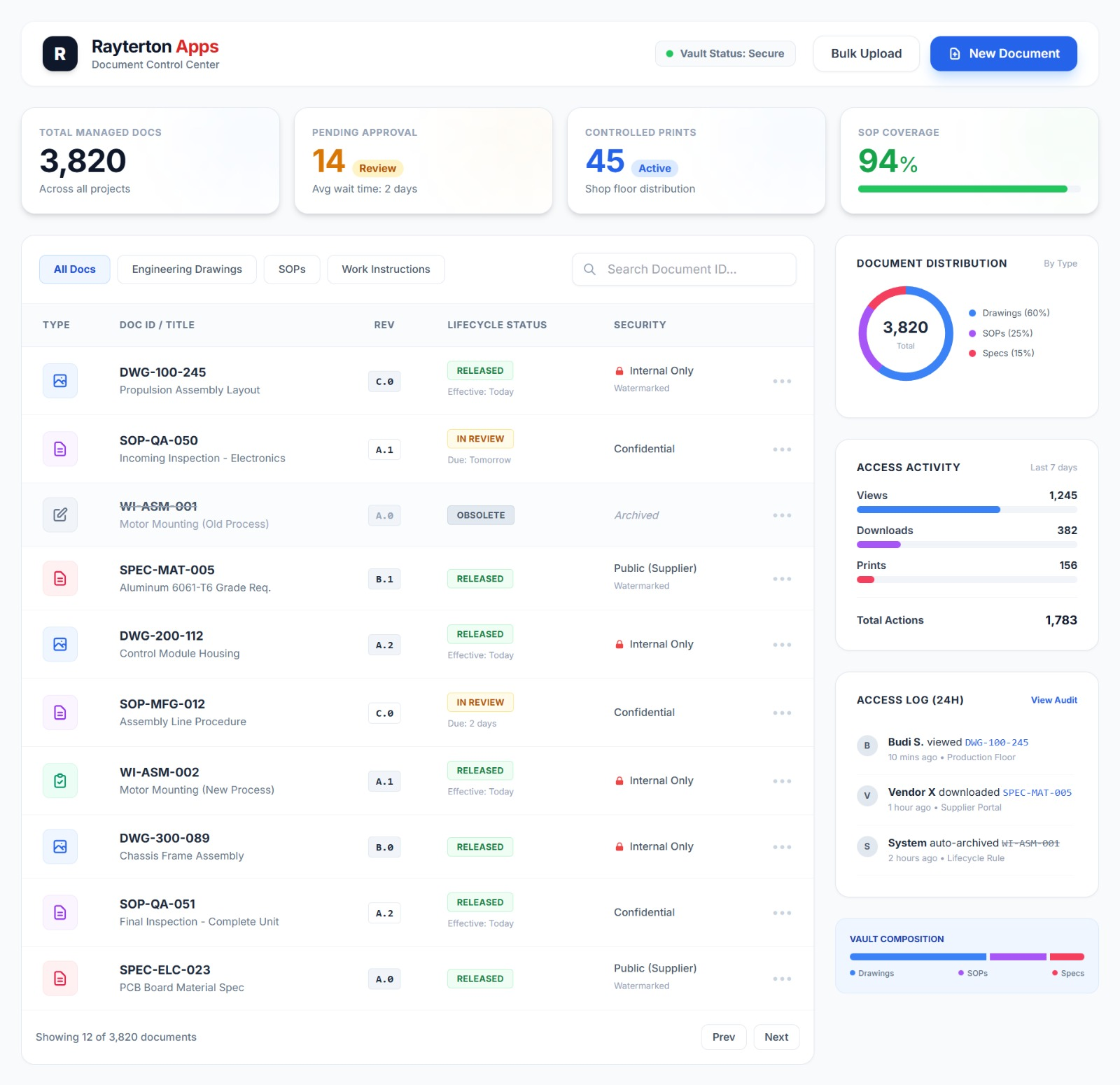Click the Search Document ID field

click(x=684, y=269)
